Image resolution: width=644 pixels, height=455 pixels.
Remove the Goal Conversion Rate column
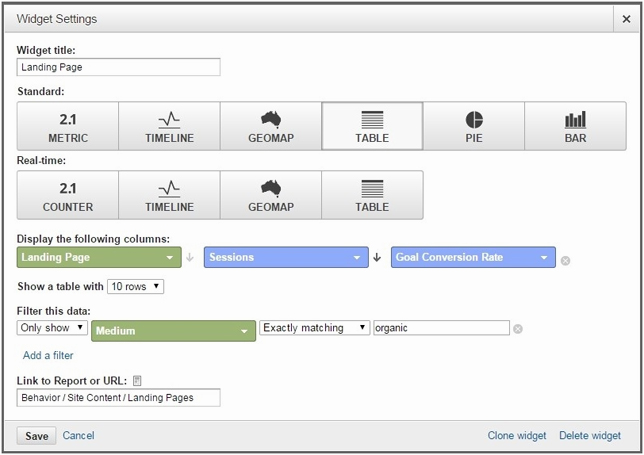pyautogui.click(x=565, y=261)
